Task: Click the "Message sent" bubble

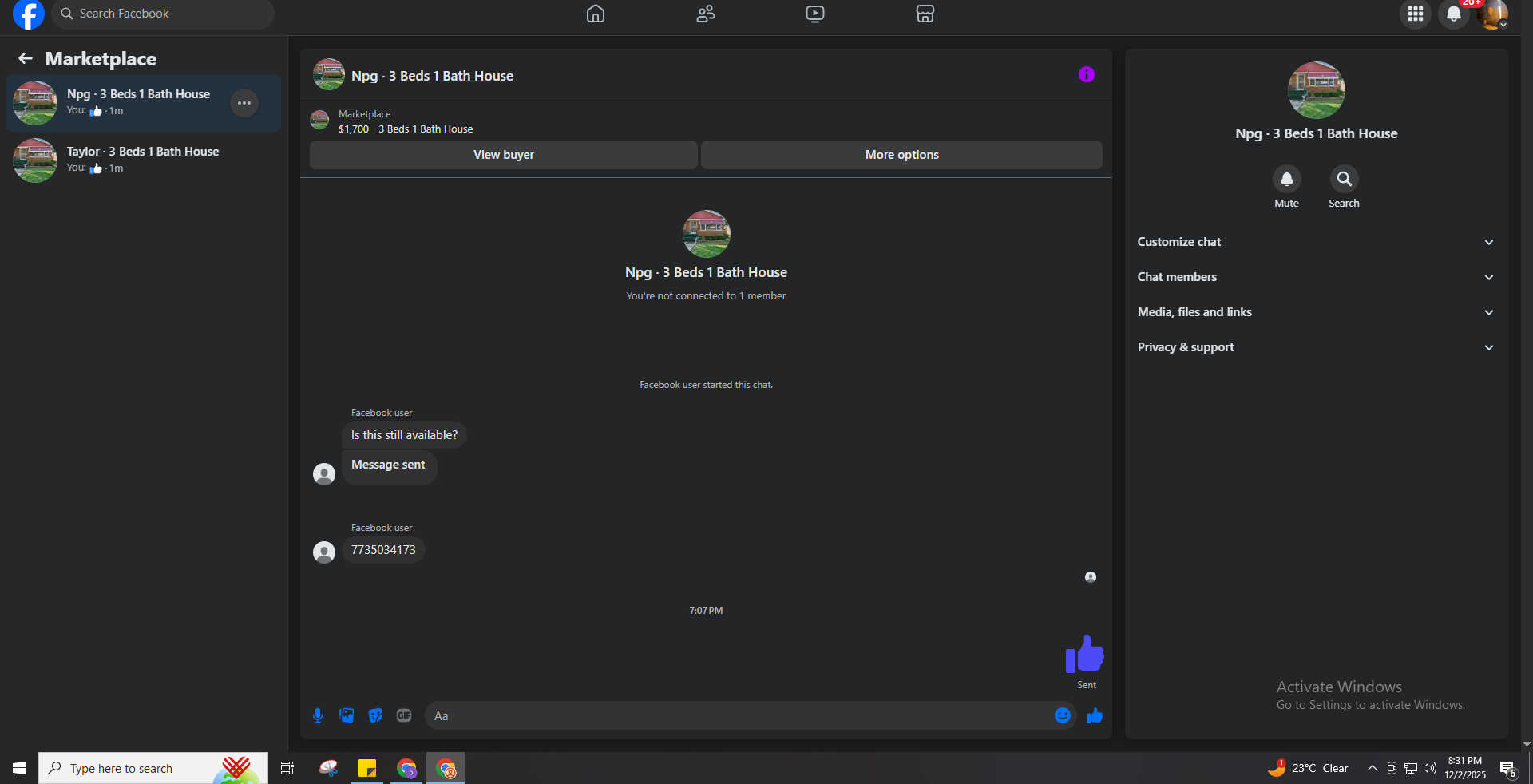Action: [389, 467]
